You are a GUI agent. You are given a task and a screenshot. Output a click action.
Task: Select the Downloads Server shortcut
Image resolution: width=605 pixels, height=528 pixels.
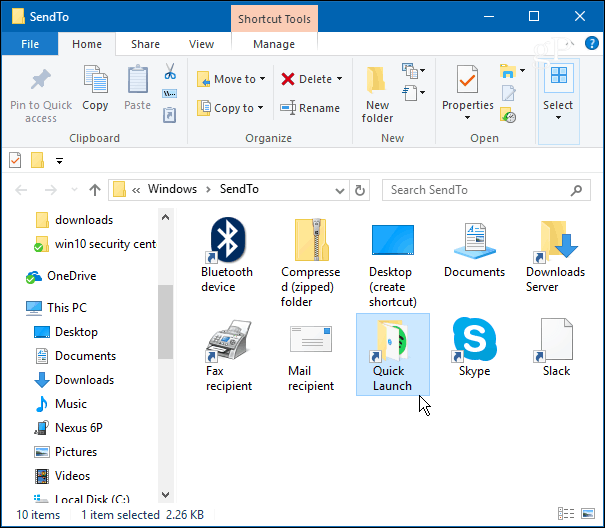(x=555, y=257)
